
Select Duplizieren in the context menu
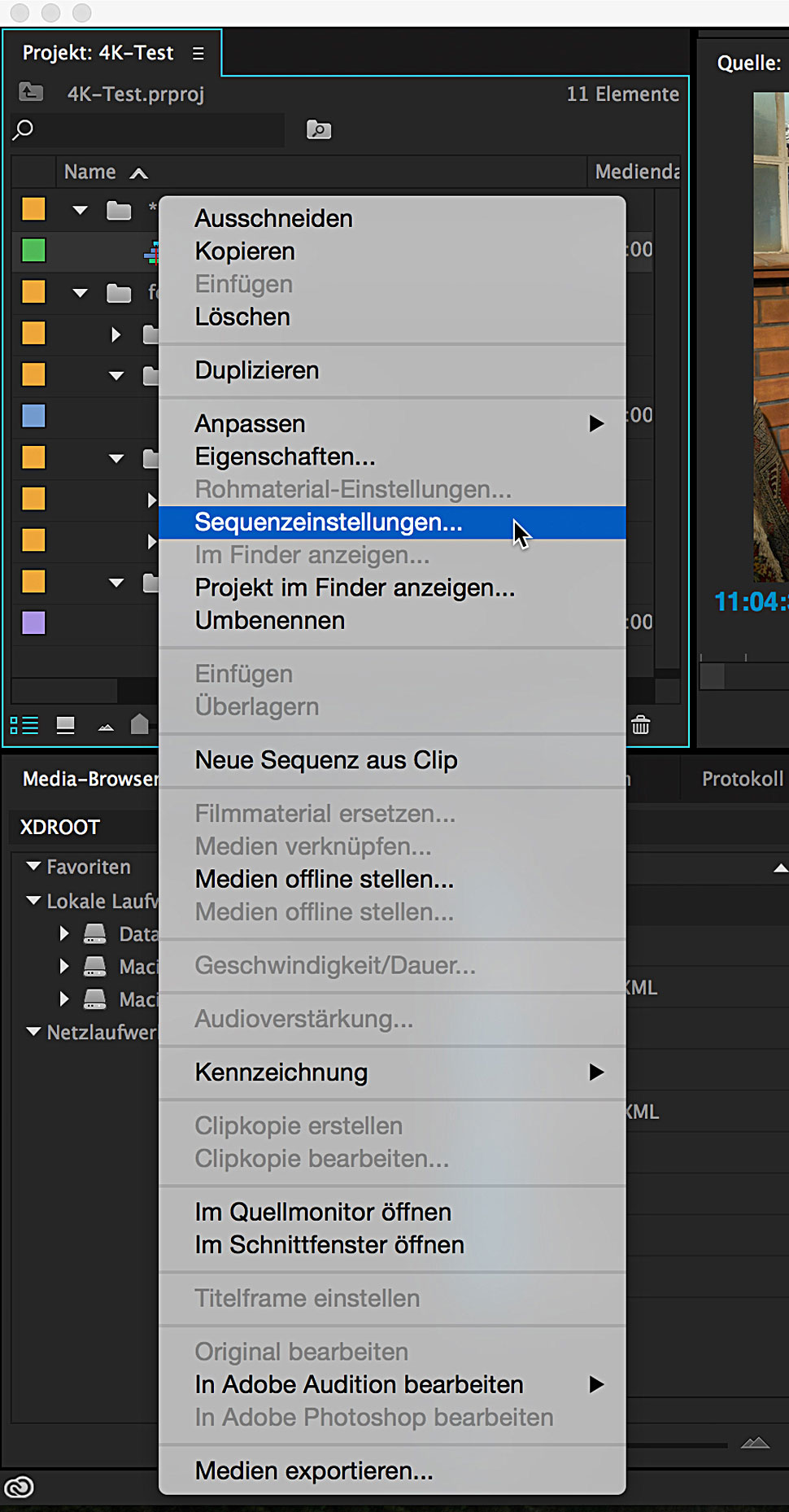point(257,370)
